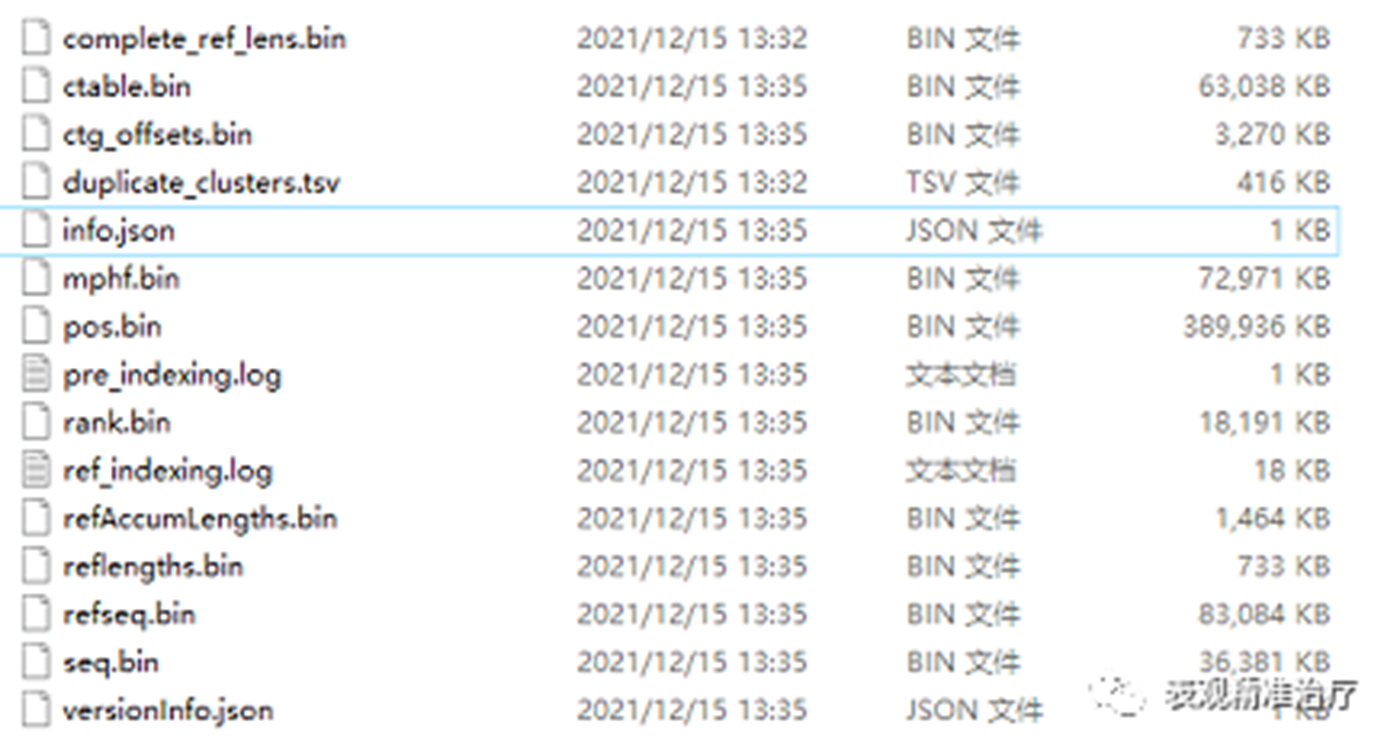Click the ref_indexing.log text document icon
The width and height of the screenshot is (1400, 755).
[x=36, y=471]
